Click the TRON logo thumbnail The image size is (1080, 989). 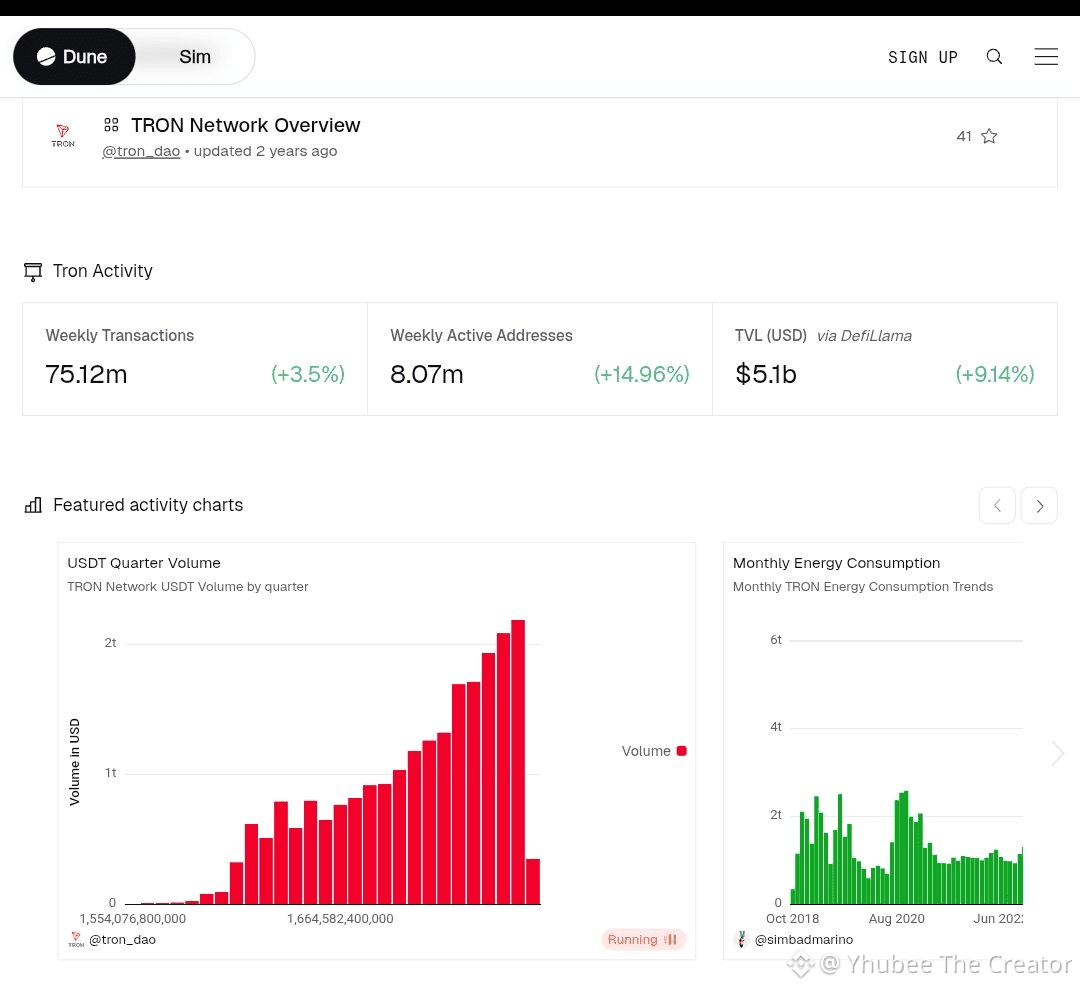coord(63,136)
